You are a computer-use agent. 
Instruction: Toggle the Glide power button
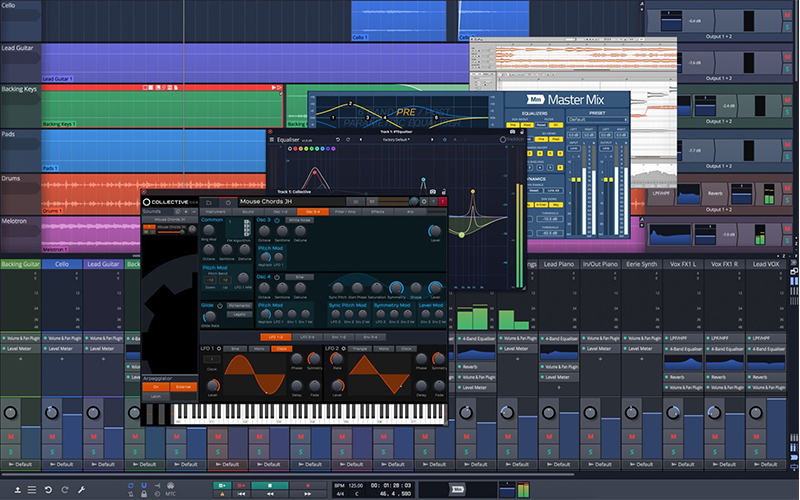[x=220, y=306]
